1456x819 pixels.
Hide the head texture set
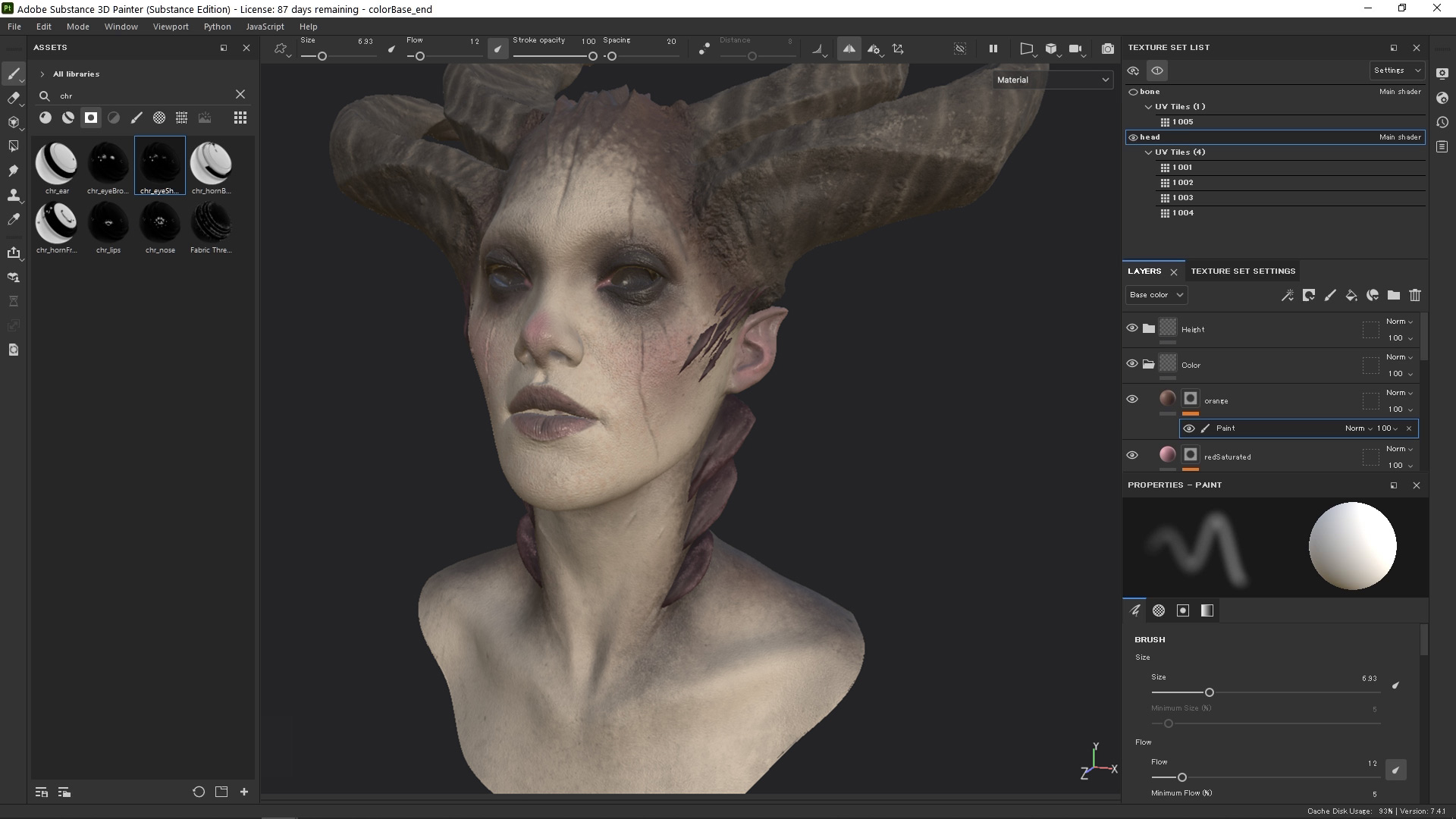point(1134,136)
